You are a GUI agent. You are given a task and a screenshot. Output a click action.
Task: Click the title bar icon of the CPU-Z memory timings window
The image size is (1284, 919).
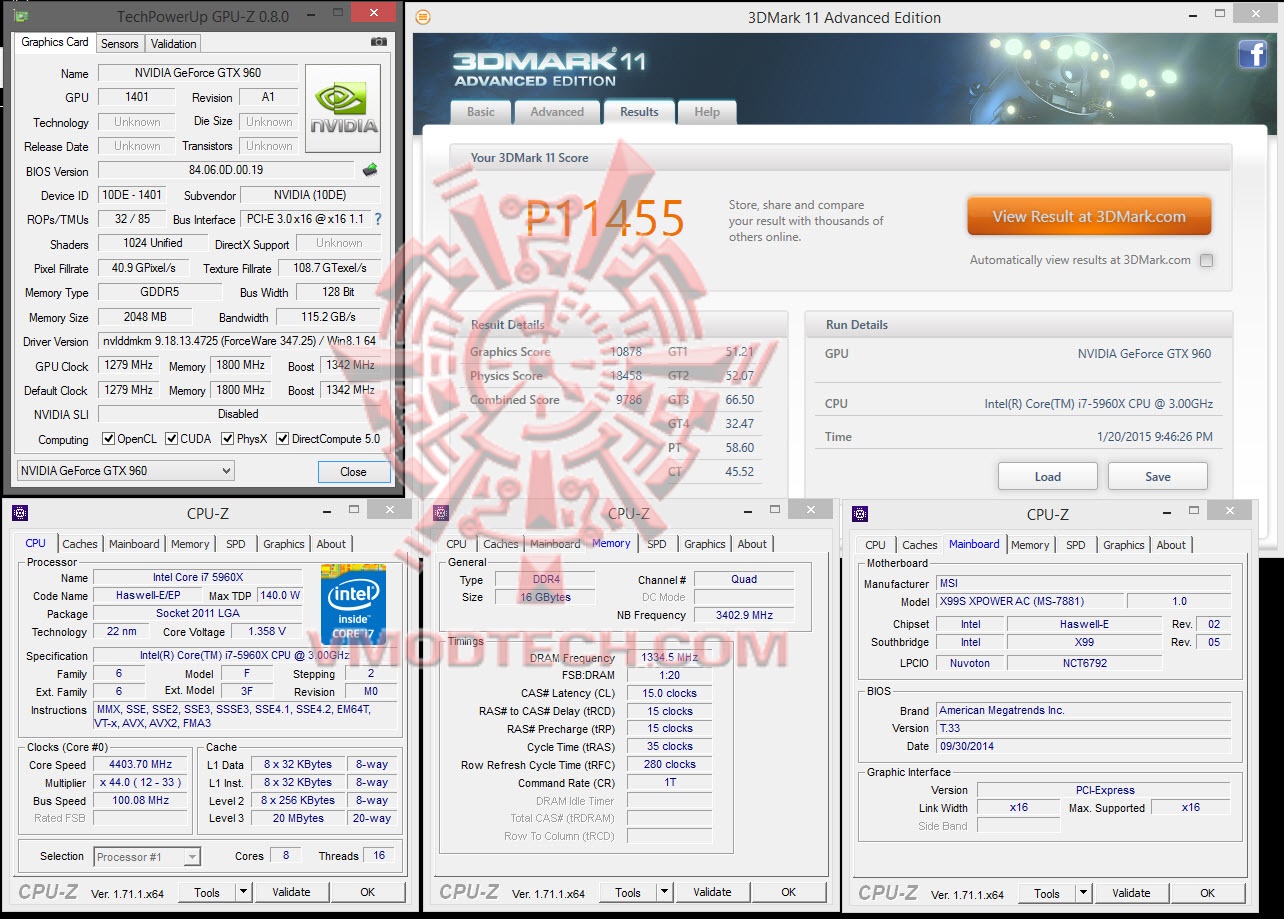(x=440, y=513)
